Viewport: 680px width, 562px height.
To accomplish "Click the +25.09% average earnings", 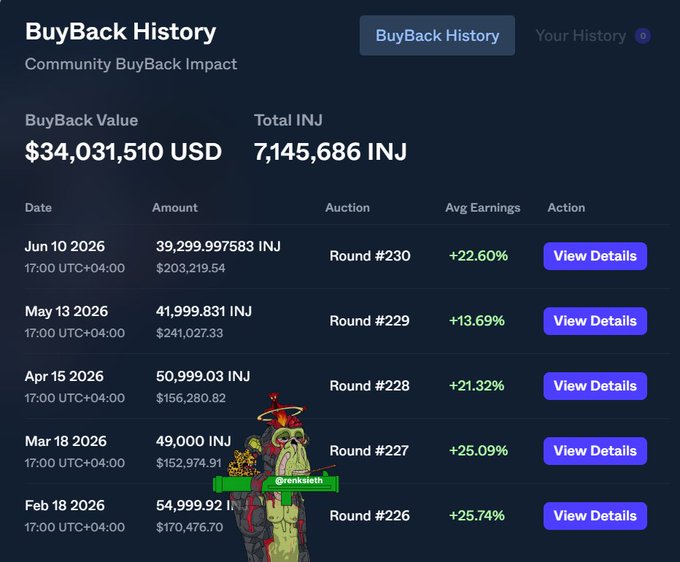I will tap(478, 451).
